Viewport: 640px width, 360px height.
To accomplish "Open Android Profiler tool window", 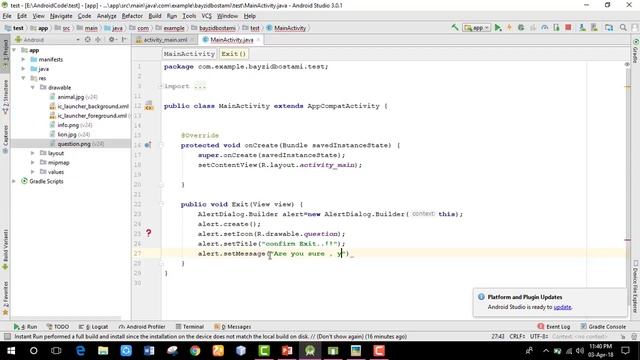I will coord(142,327).
